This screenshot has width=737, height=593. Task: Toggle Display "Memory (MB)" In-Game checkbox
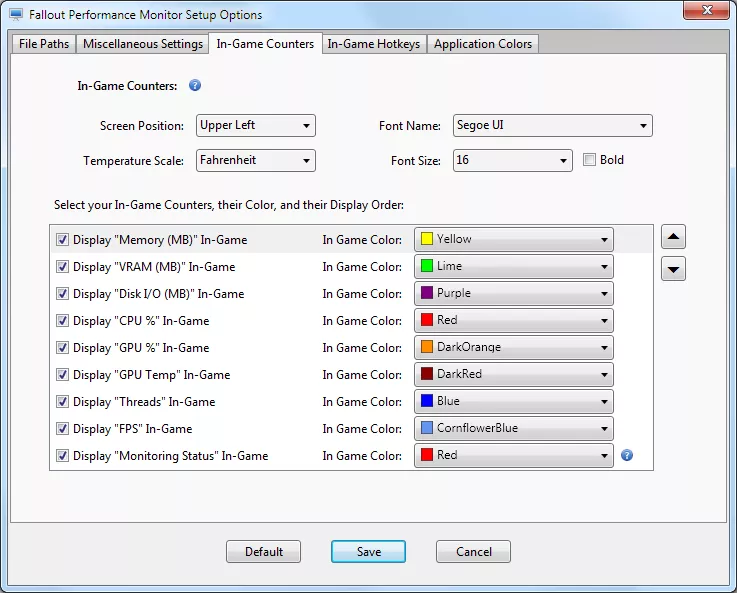[x=62, y=240]
